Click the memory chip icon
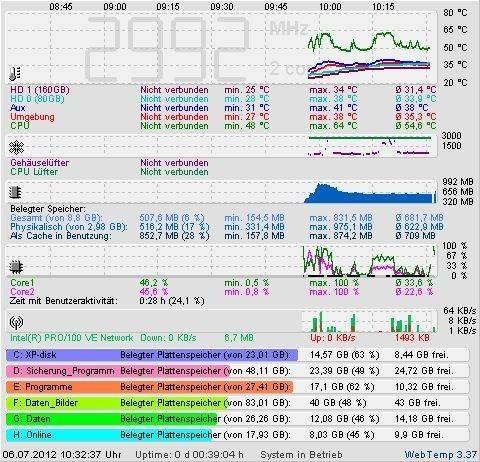The image size is (480, 462). tap(15, 192)
